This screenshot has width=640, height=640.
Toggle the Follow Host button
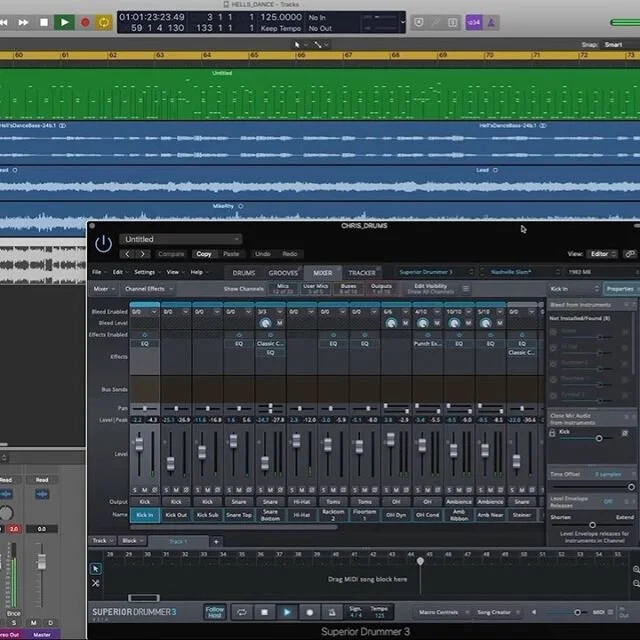(215, 612)
